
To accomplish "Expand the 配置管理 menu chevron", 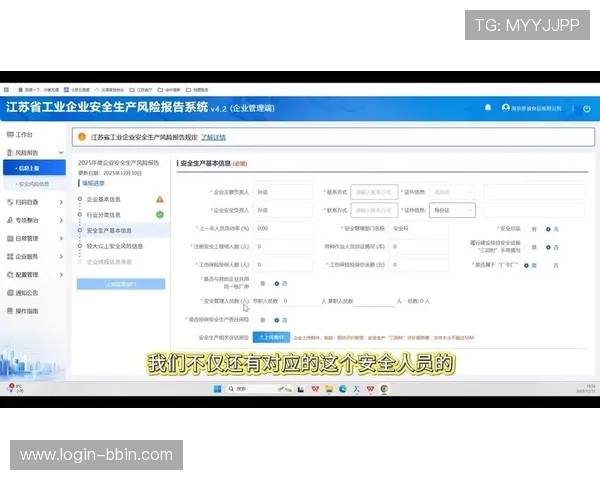I will click(61, 274).
